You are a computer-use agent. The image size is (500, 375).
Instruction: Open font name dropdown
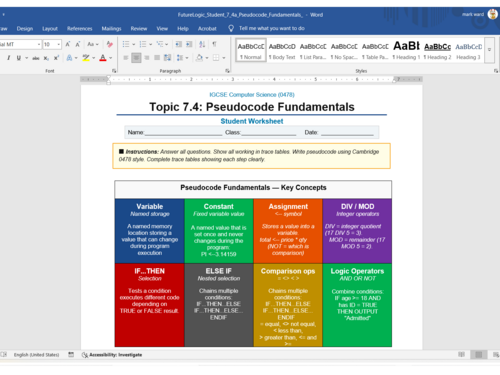[39, 44]
